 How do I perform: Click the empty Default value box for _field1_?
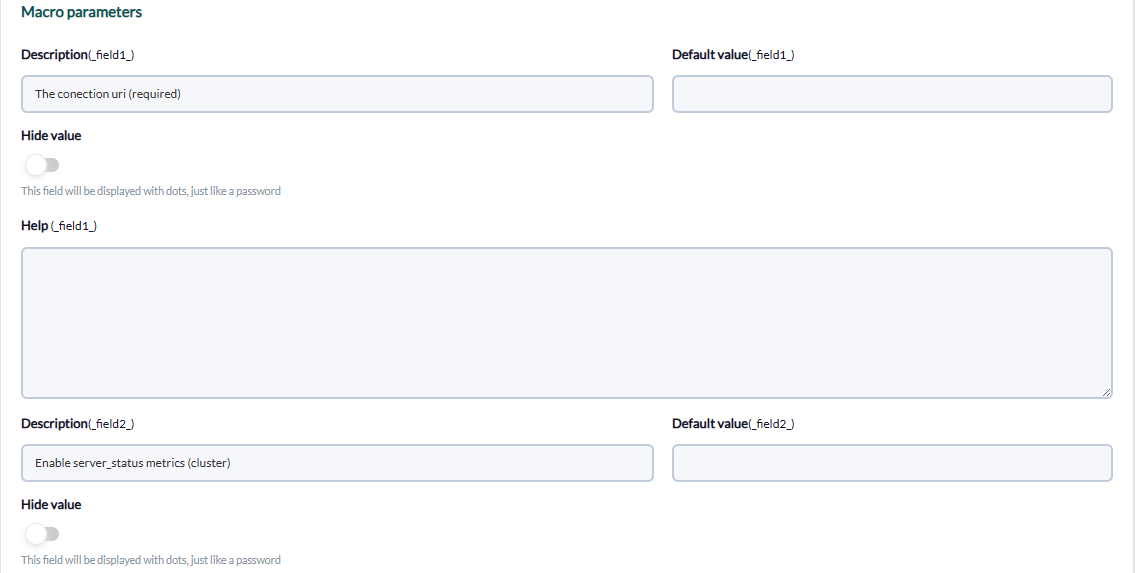[x=892, y=94]
